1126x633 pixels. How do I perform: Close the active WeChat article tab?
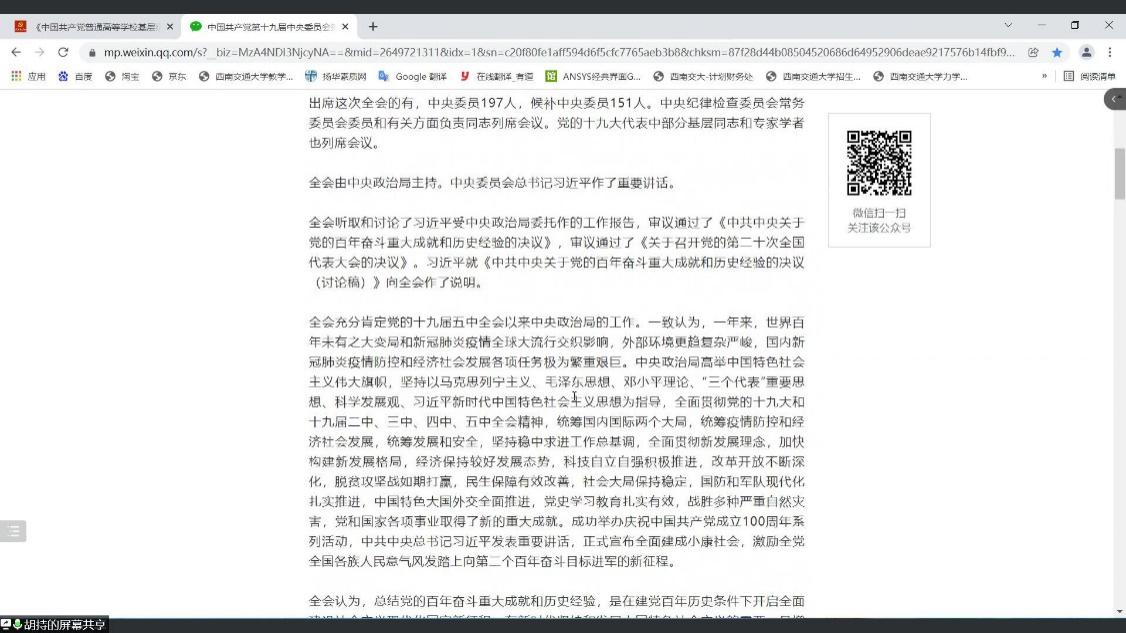pos(346,26)
